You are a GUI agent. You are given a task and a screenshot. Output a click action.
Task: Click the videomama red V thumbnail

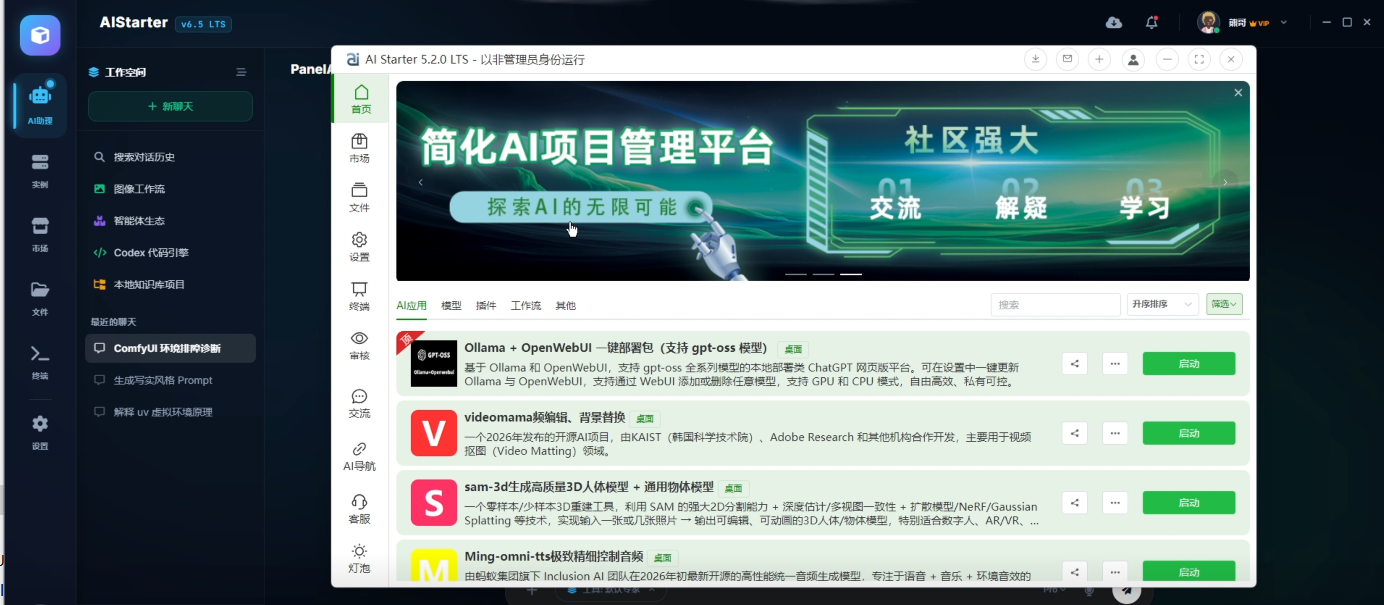[434, 433]
